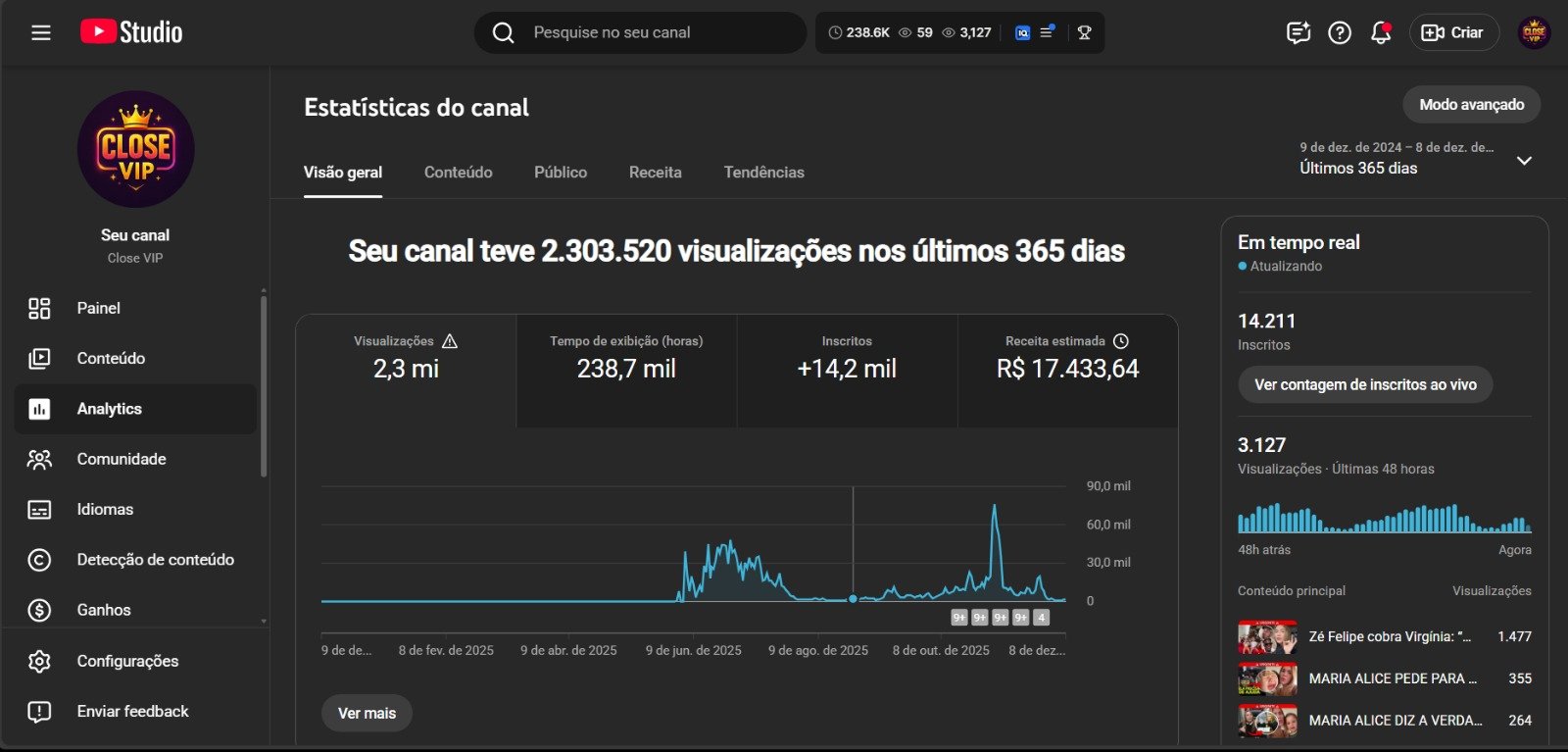Click the 1.477 views value
This screenshot has width=1568, height=752.
pos(1514,637)
